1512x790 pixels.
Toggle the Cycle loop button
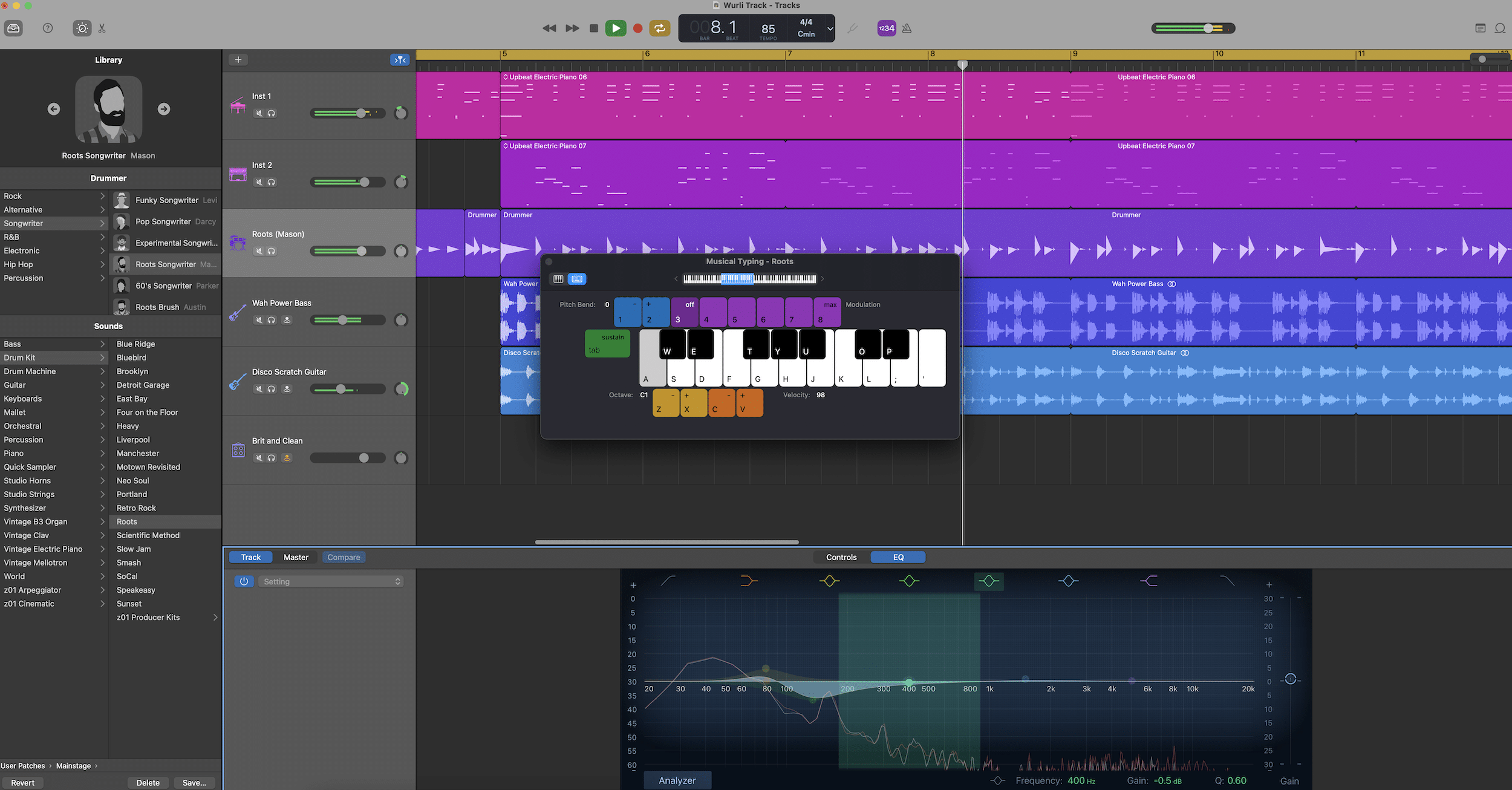[x=660, y=28]
